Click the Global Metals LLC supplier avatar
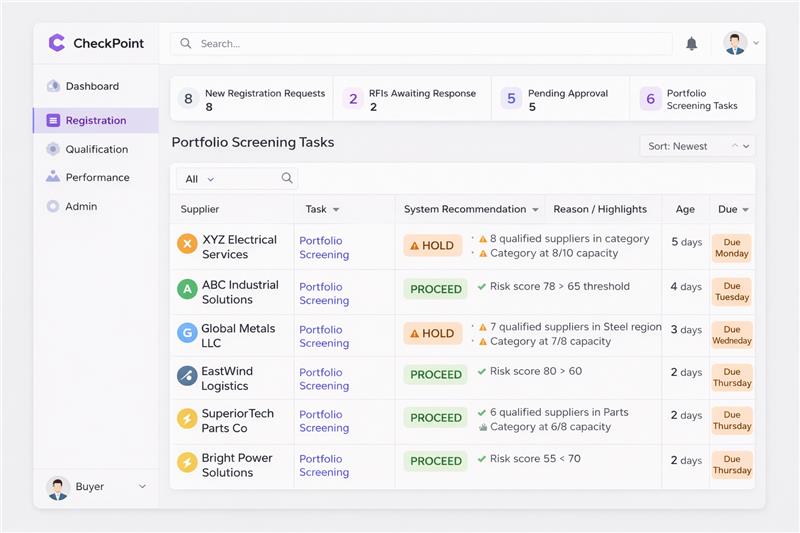The image size is (800, 533). click(187, 333)
